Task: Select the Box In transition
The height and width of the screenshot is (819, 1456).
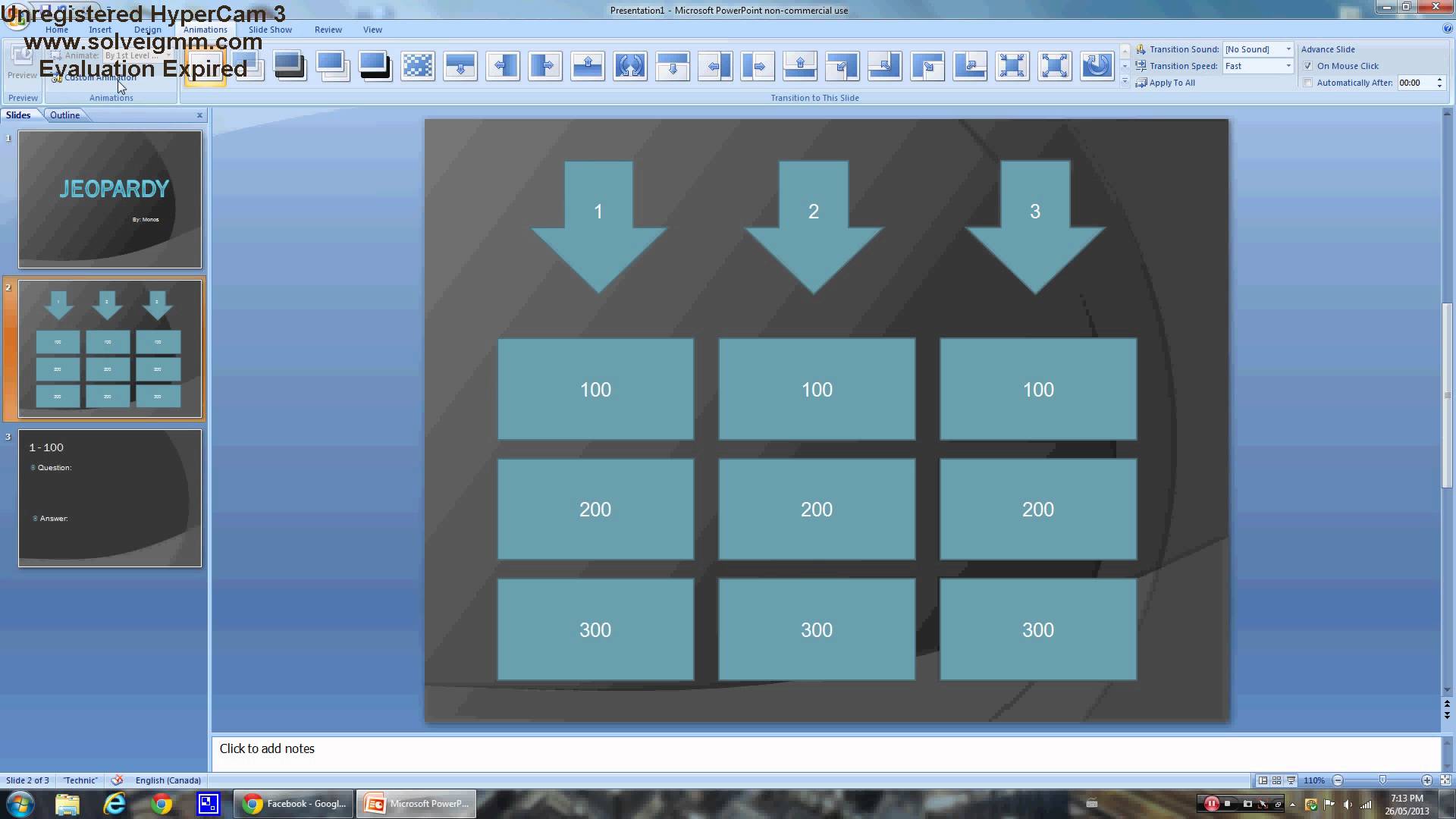Action: [1012, 67]
